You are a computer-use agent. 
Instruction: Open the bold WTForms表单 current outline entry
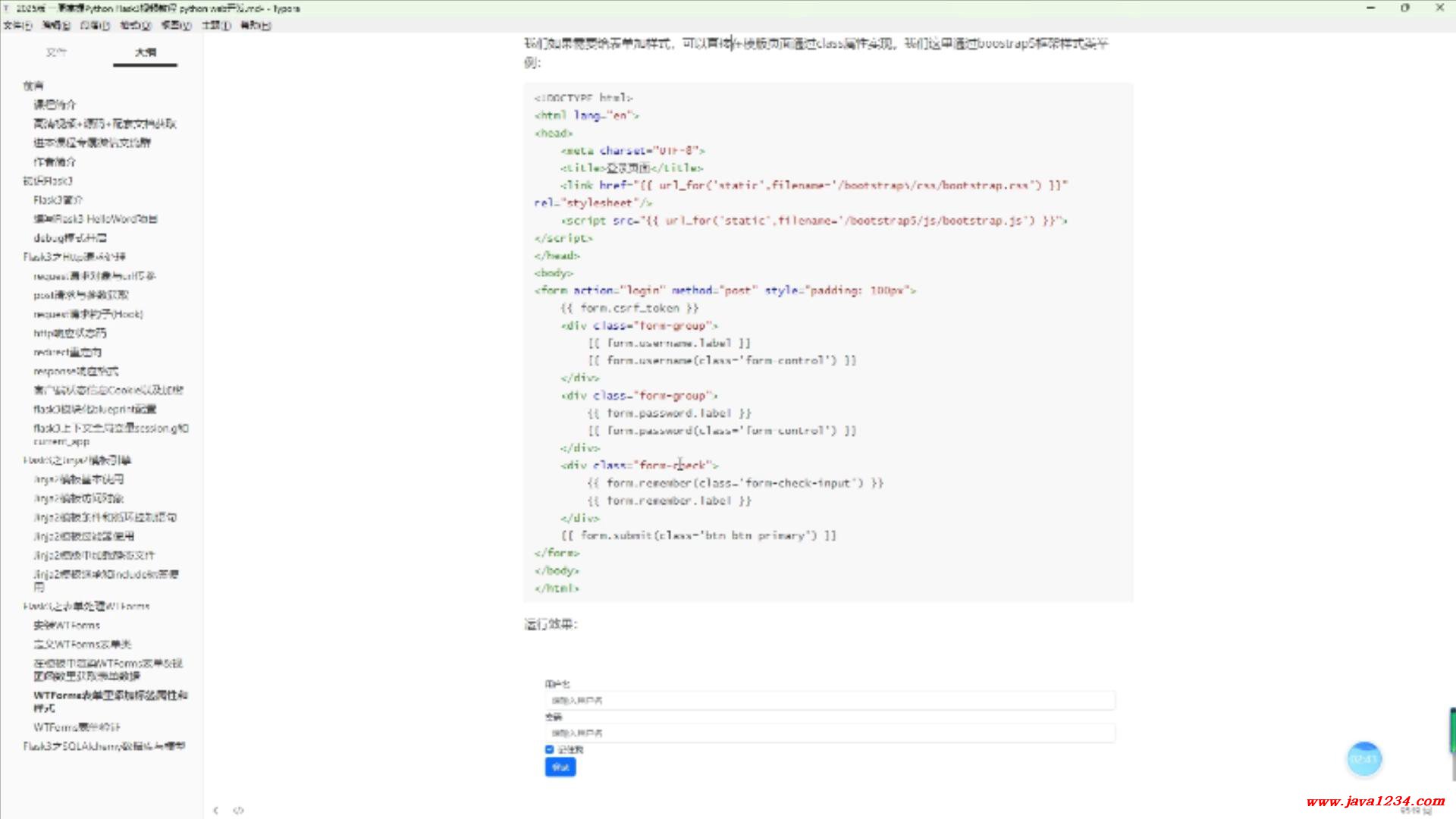click(x=111, y=701)
